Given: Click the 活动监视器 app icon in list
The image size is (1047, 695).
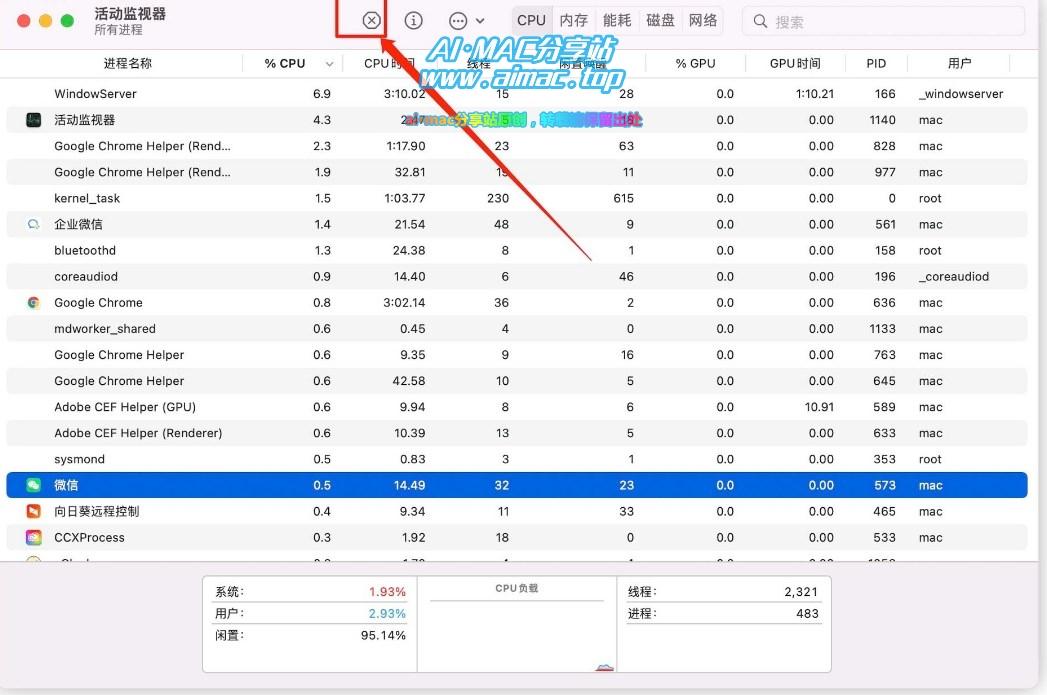Looking at the screenshot, I should 33,120.
